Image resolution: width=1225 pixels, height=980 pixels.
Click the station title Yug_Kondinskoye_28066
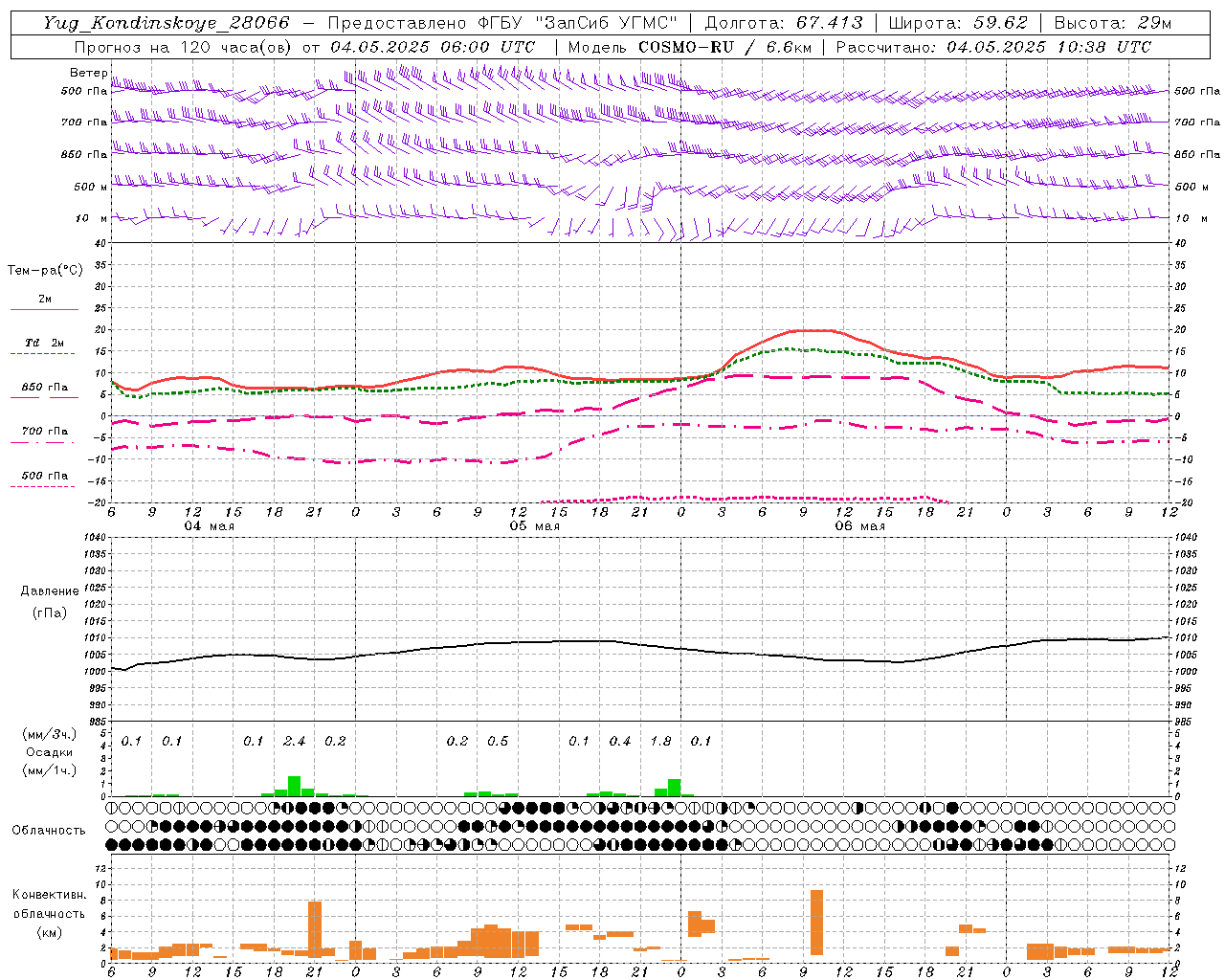coord(166,23)
